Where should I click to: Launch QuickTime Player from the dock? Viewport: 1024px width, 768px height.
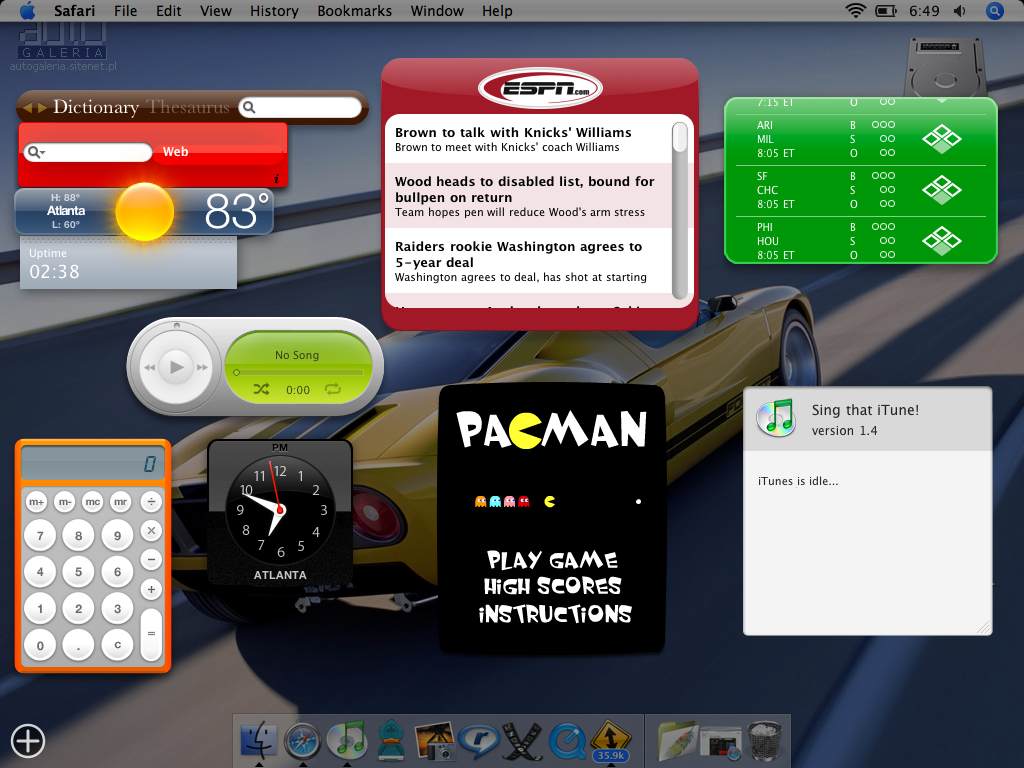(567, 742)
